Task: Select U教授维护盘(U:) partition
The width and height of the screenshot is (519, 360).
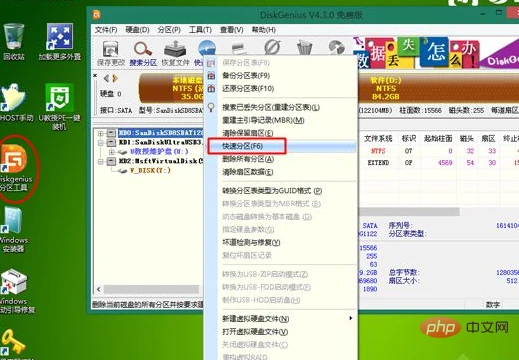Action: (x=159, y=152)
